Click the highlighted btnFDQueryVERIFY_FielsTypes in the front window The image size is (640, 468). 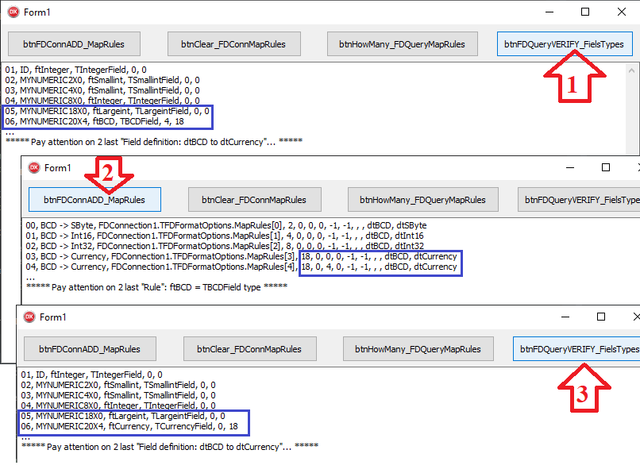(576, 349)
